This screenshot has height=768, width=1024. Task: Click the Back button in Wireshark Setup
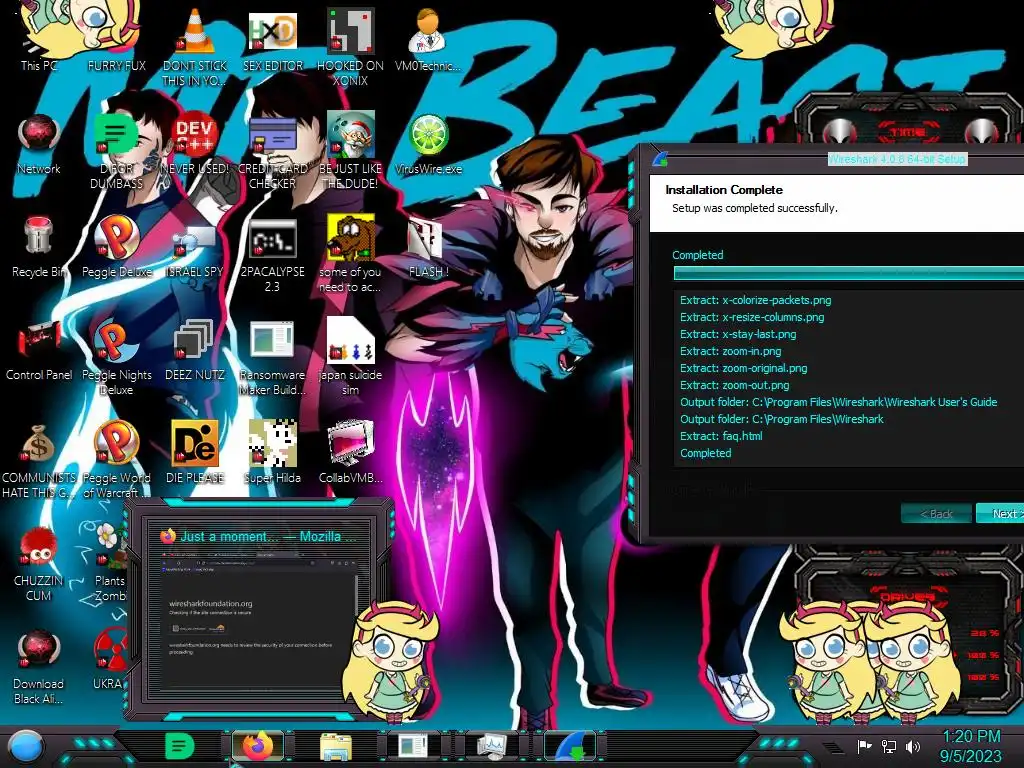pos(936,513)
